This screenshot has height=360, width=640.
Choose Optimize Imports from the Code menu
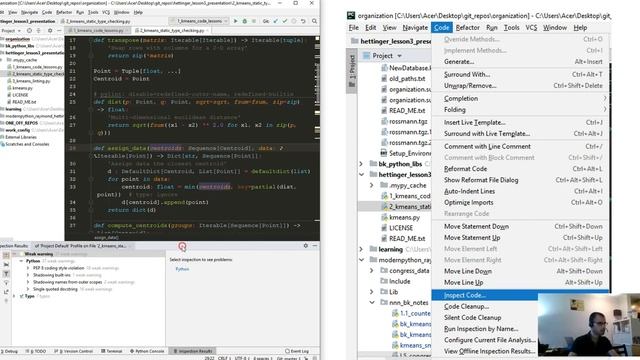520,202
